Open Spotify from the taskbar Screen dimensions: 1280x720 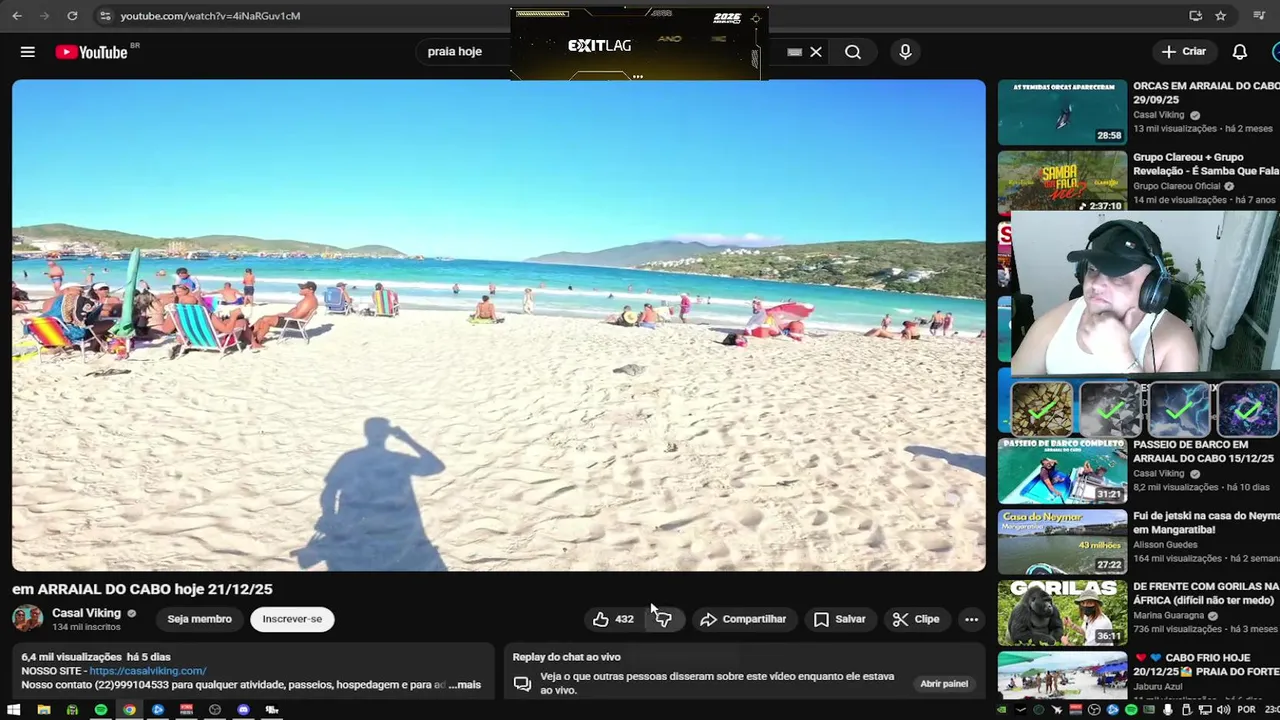click(101, 710)
